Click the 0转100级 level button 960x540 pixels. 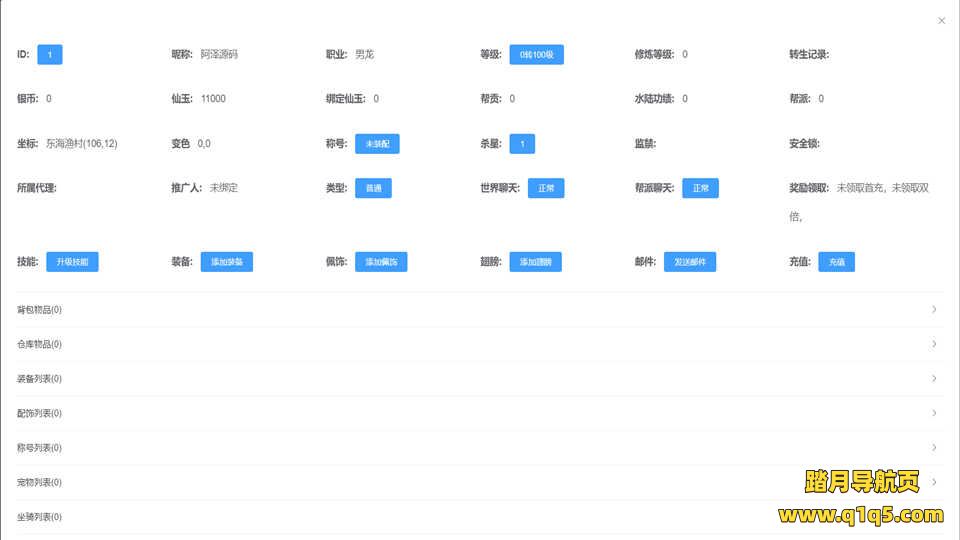[x=536, y=55]
